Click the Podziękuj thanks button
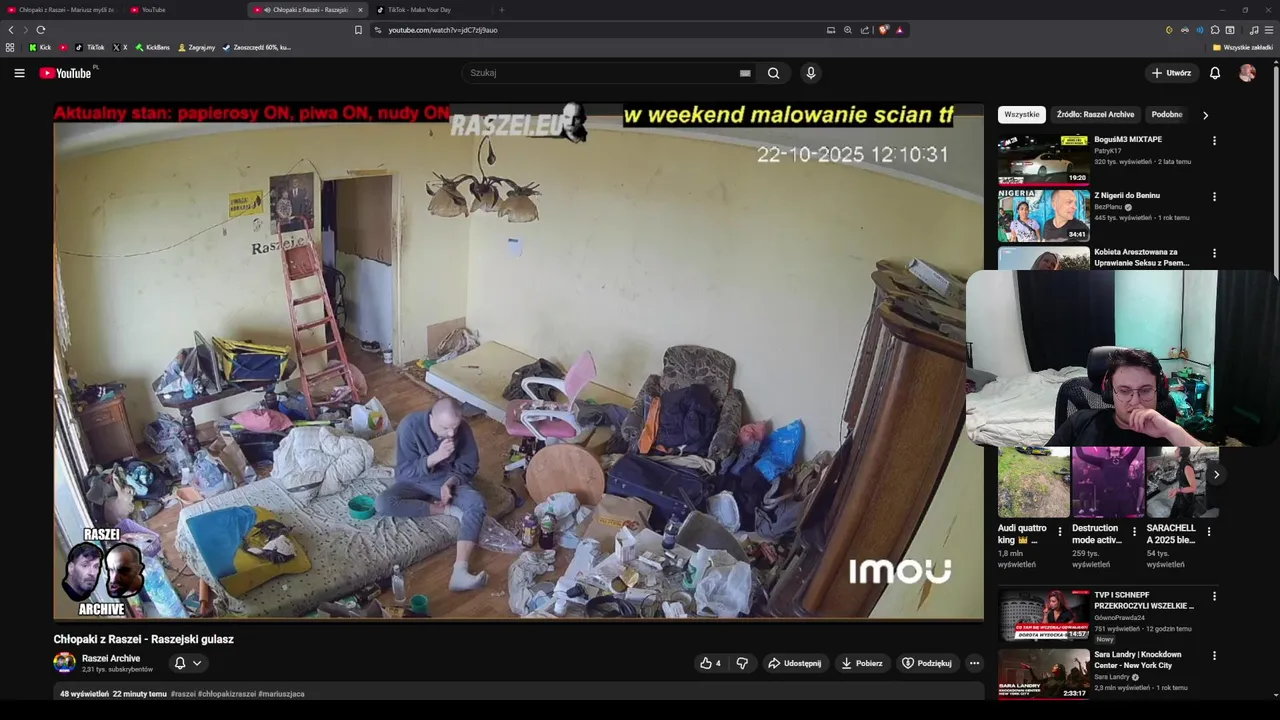Image resolution: width=1280 pixels, height=720 pixels. pos(927,663)
